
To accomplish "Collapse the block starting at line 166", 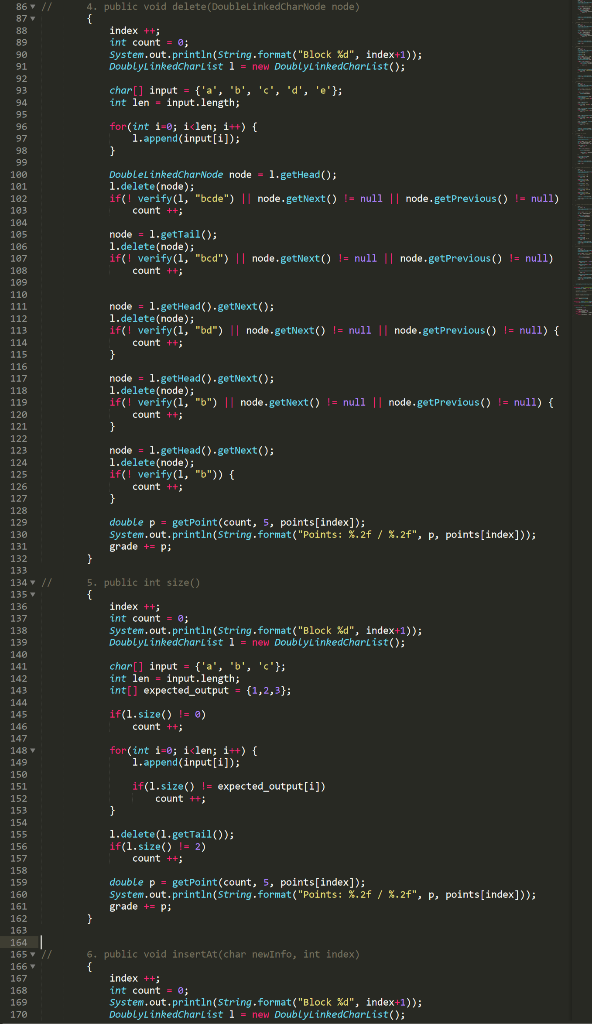I will click(33, 966).
